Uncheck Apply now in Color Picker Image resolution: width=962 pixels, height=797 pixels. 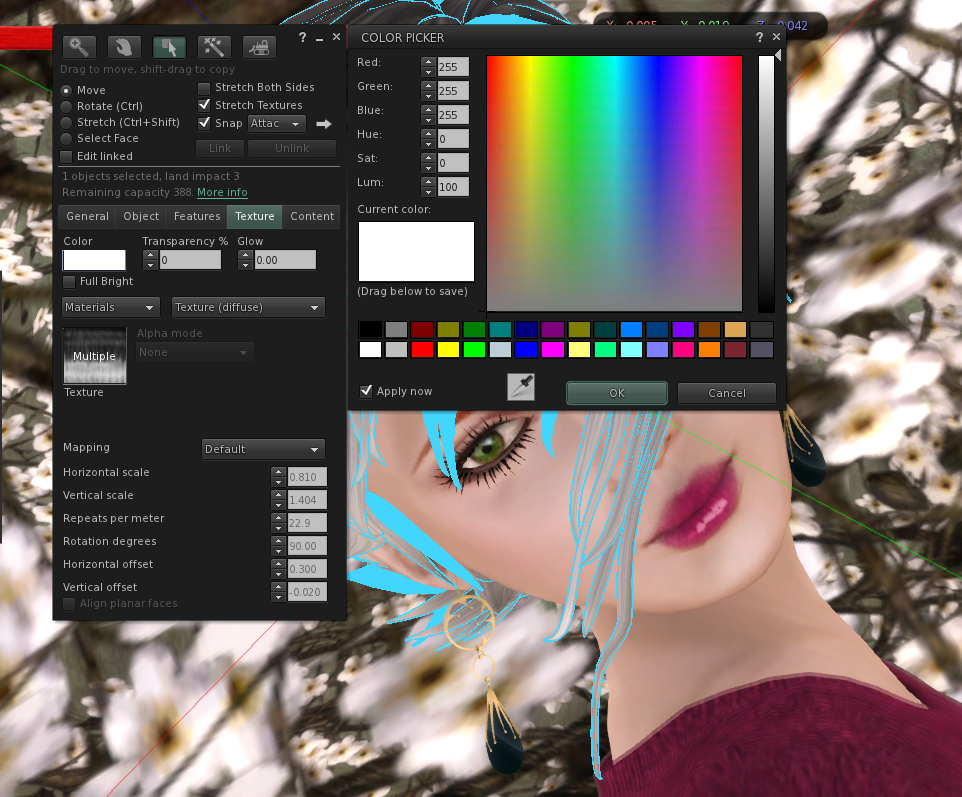pos(366,391)
